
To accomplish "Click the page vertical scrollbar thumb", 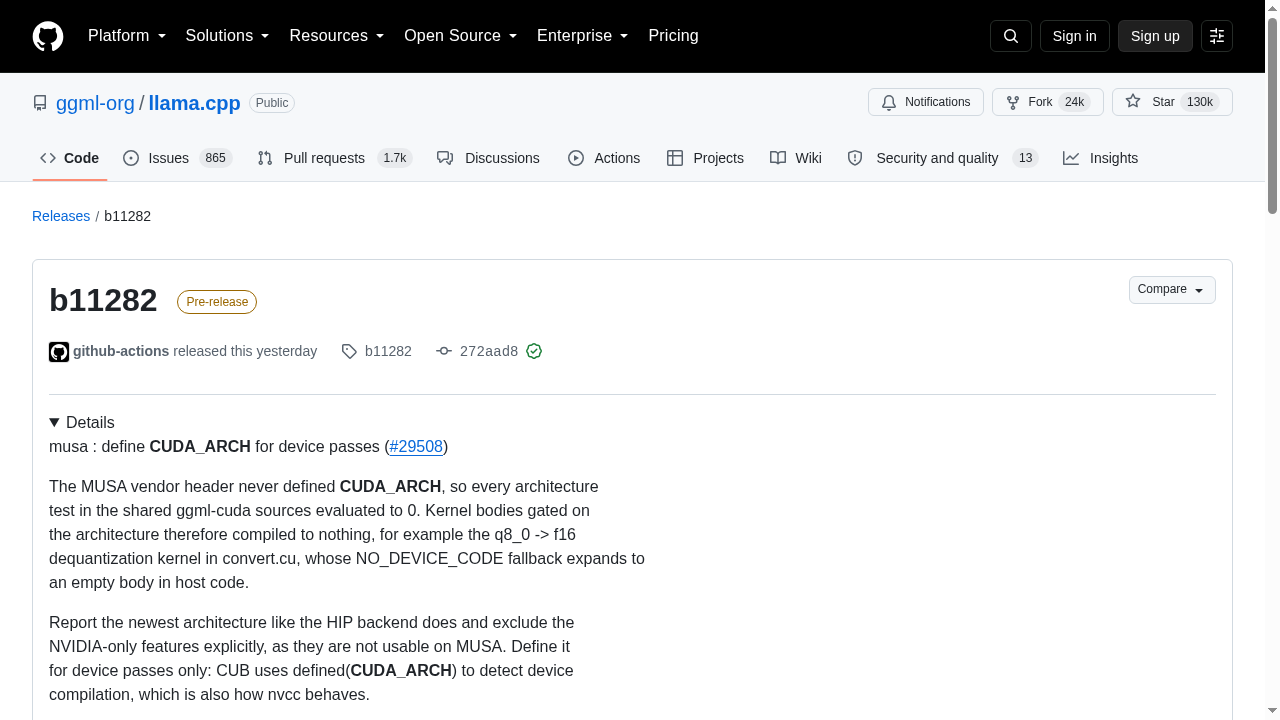I will click(x=1272, y=117).
